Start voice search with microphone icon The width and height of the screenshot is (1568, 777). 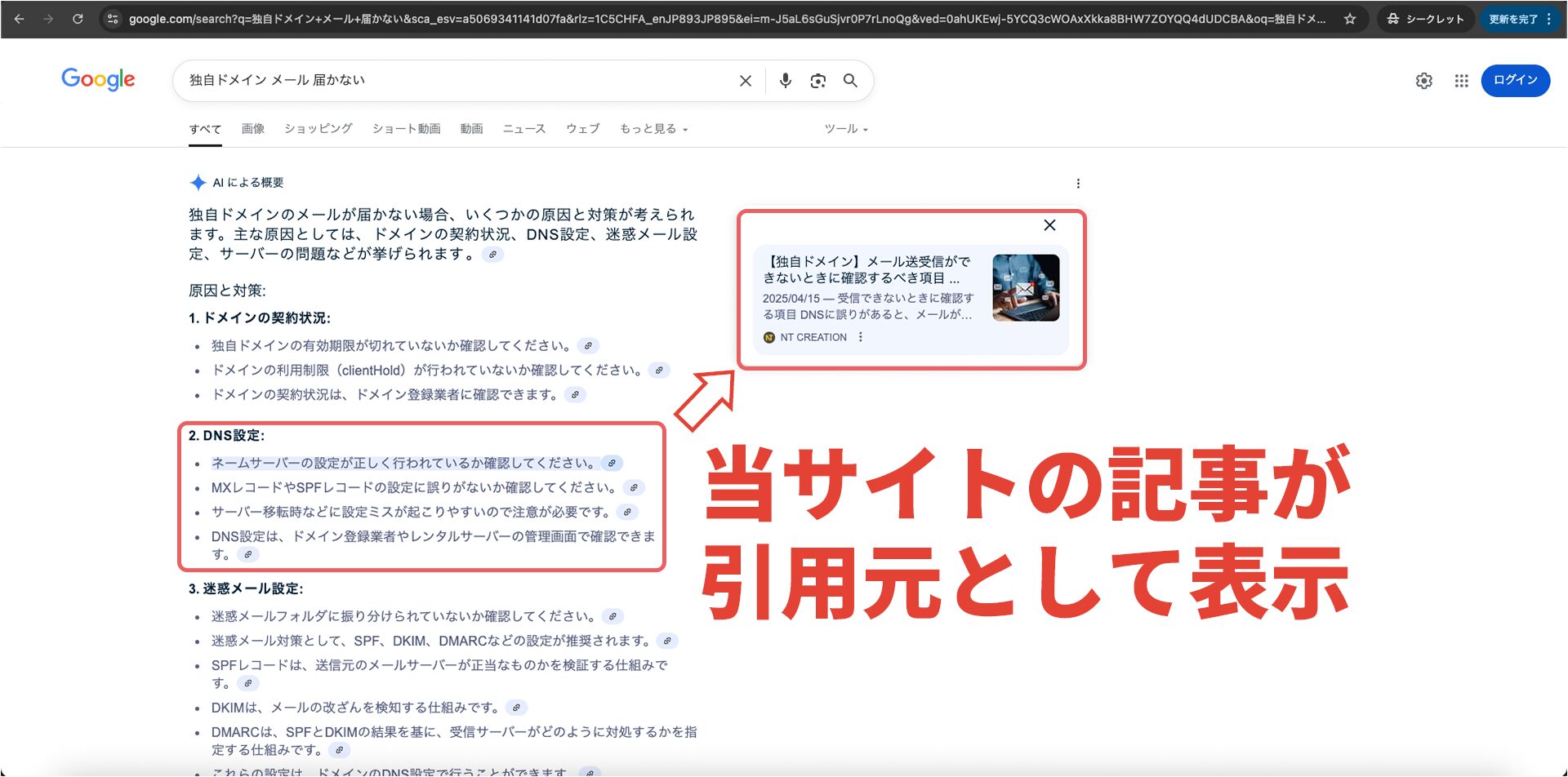click(785, 81)
